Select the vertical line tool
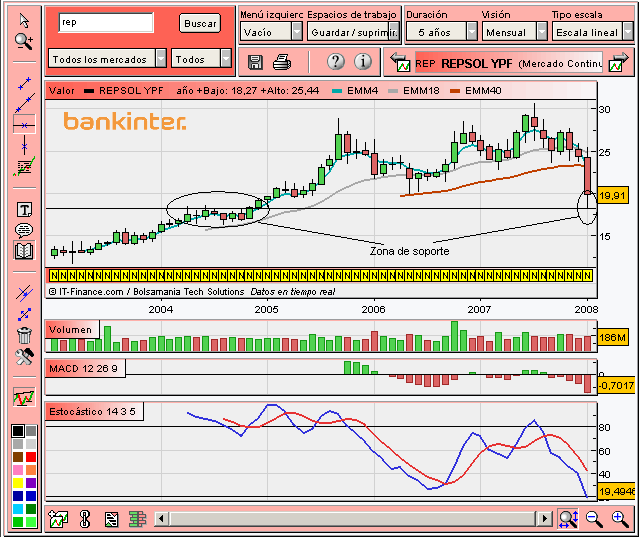Image resolution: width=641 pixels, height=537 pixels. [25, 146]
